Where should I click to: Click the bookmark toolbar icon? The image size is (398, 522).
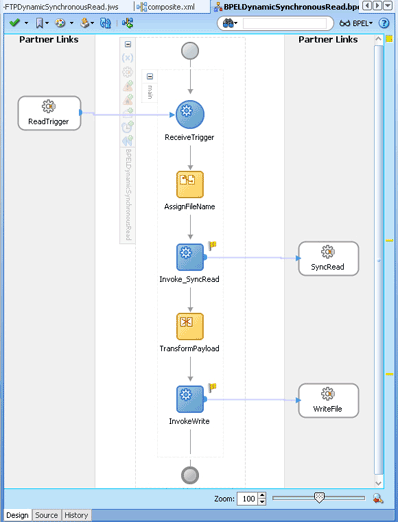(39, 23)
